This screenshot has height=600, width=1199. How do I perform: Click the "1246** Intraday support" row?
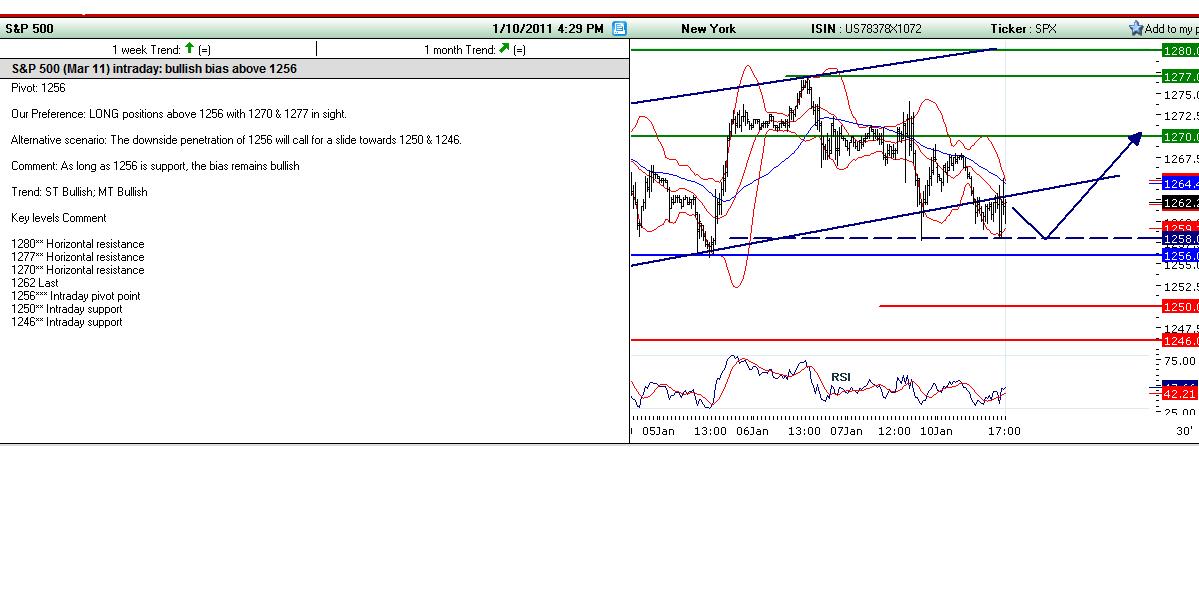67,322
